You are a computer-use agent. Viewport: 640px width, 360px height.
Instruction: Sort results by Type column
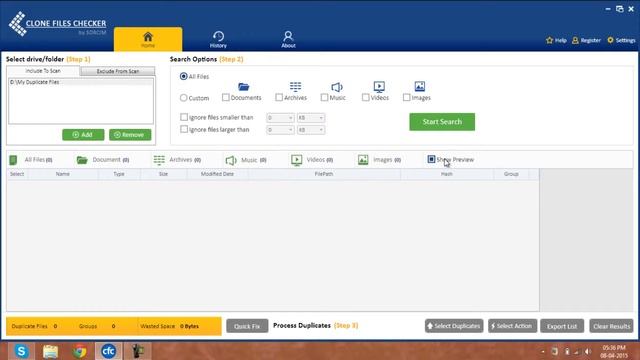tap(119, 174)
